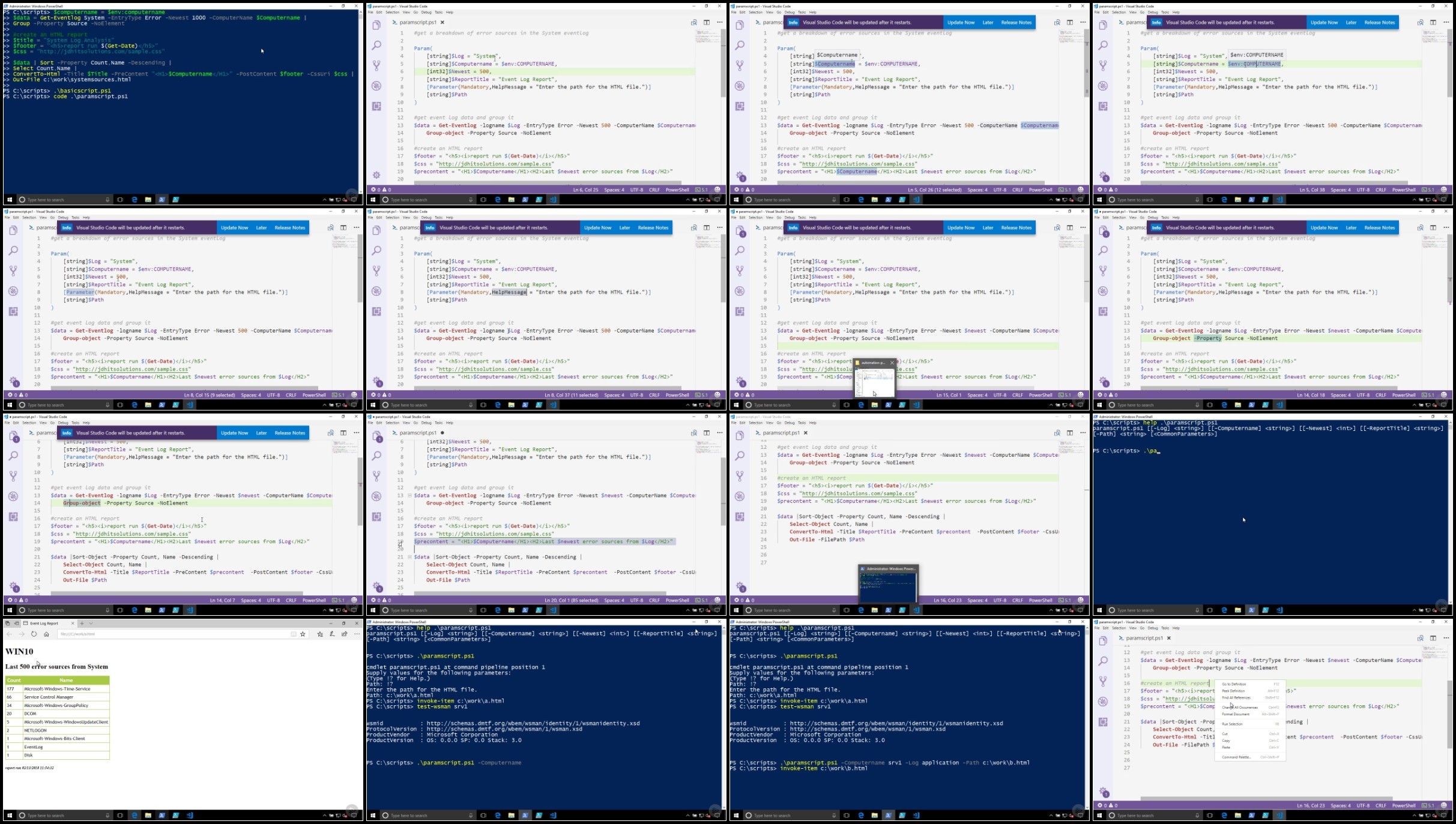Show hidden tray icons below the Edge browser
Image resolution: width=1456 pixels, height=824 pixels.
tap(325, 816)
